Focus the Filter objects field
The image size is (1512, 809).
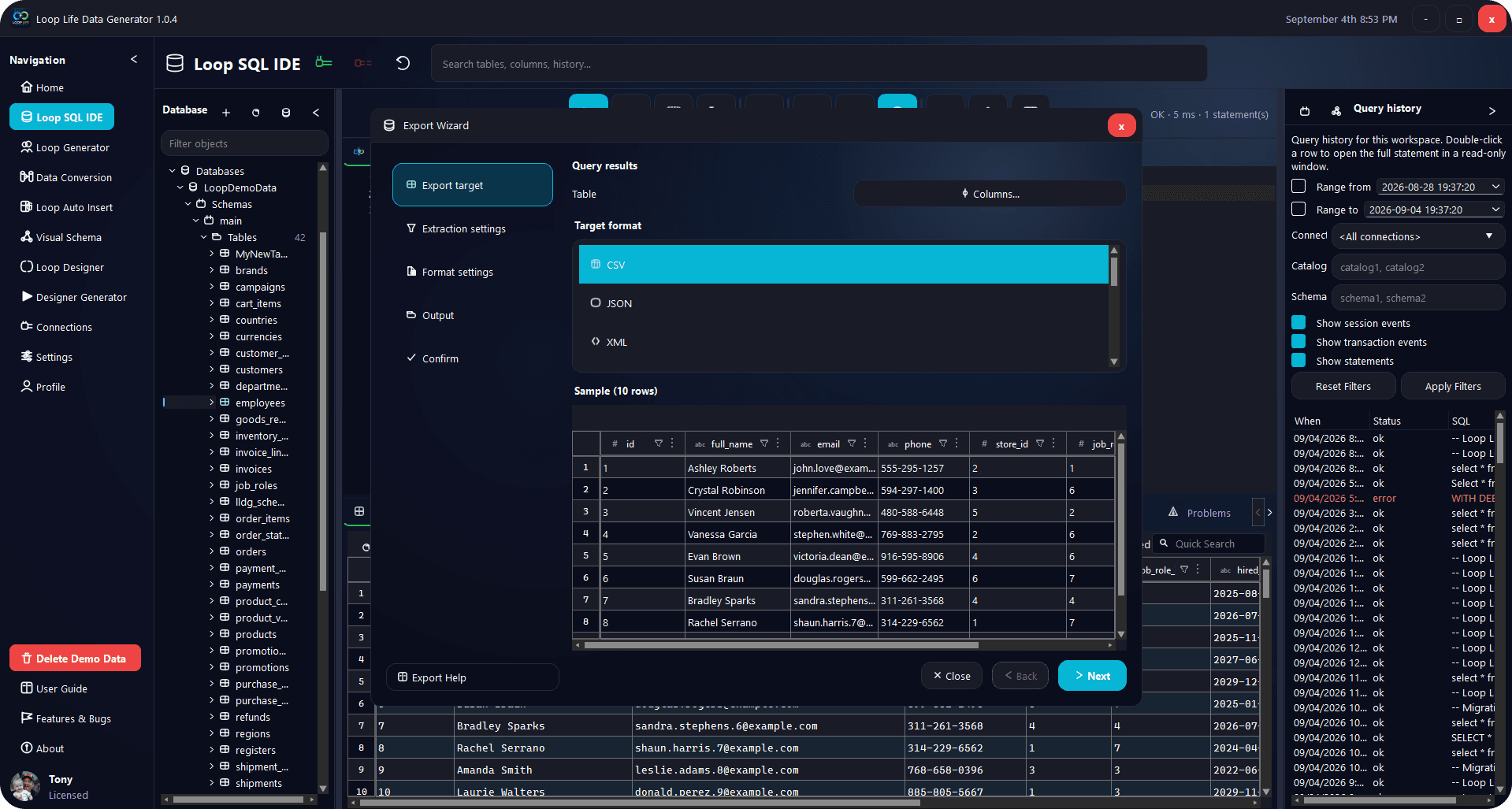coord(244,143)
